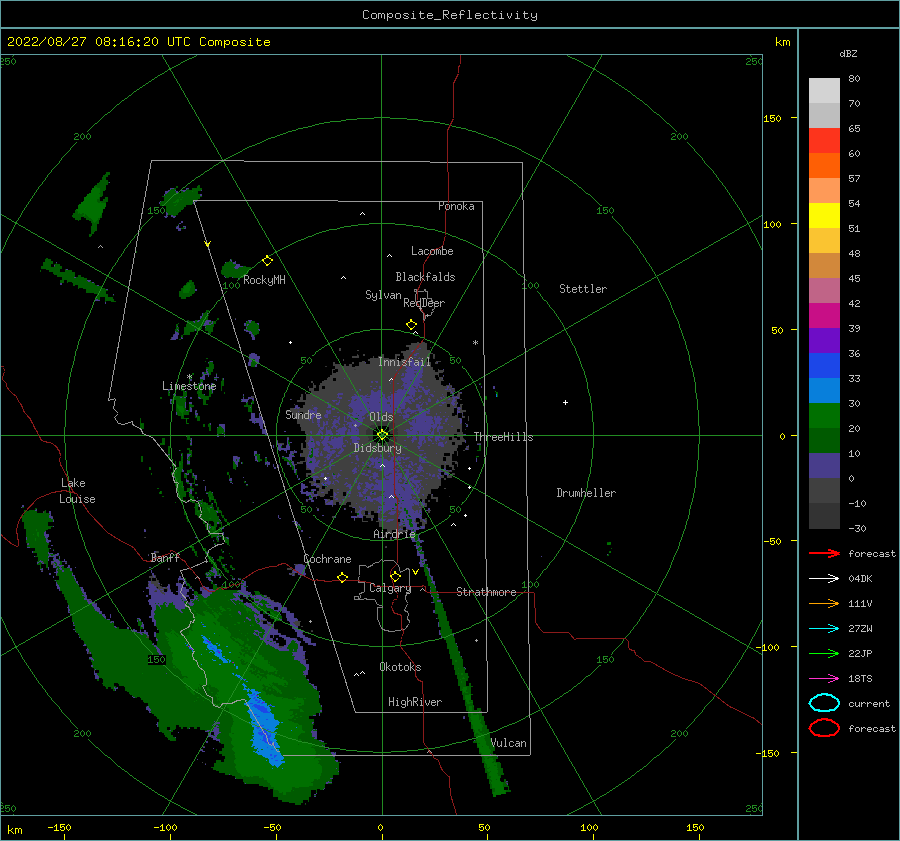This screenshot has height=841, width=900.
Task: Select the magenta 42–39 dBZ swatch
Action: point(824,315)
